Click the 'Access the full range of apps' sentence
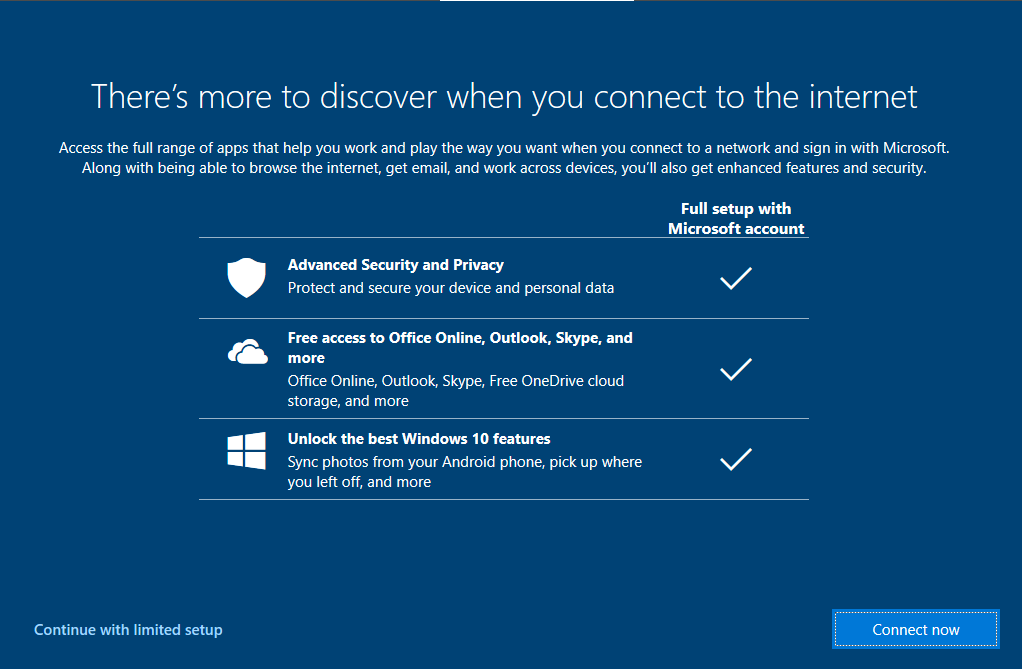Image resolution: width=1022 pixels, height=669 pixels. (504, 148)
